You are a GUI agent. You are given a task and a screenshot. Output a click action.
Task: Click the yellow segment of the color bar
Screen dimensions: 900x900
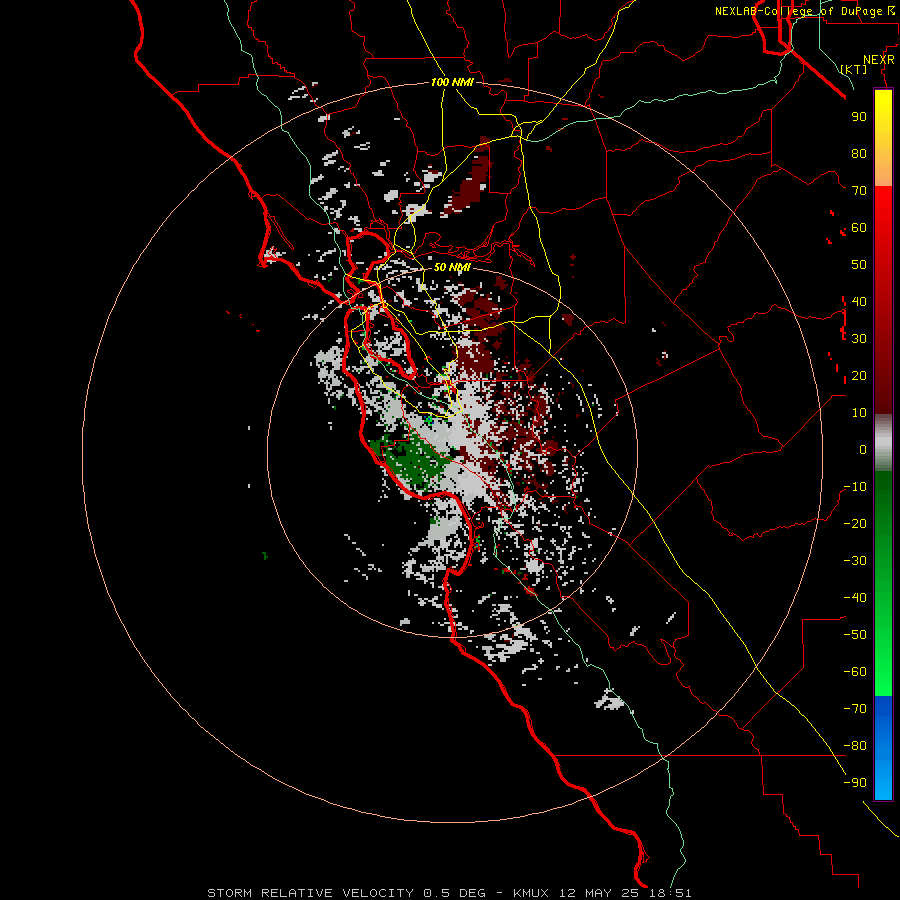point(883,138)
